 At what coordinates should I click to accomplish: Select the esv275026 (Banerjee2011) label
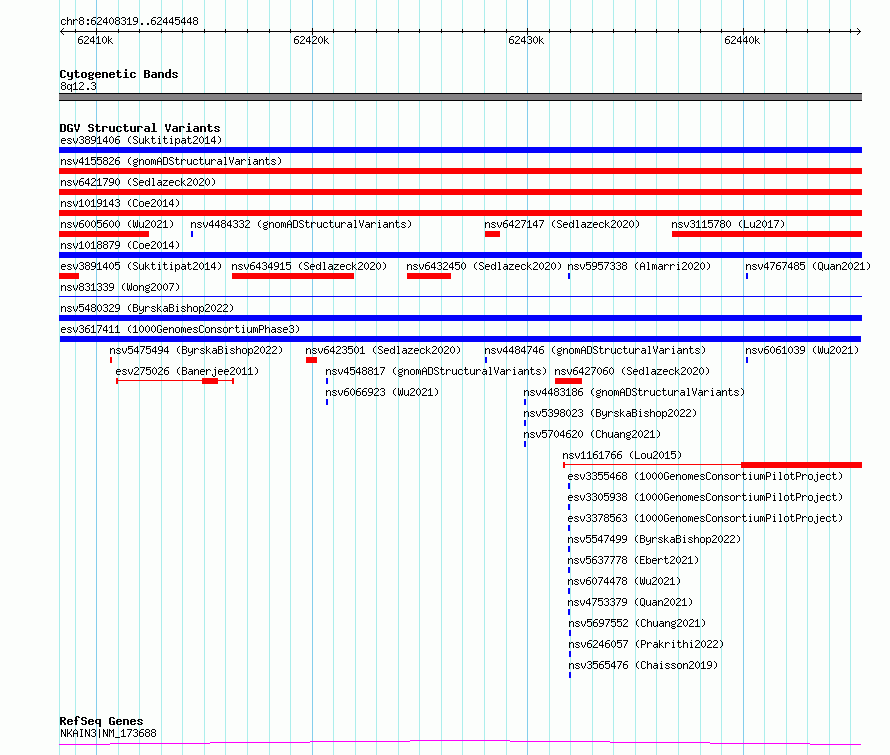click(187, 371)
